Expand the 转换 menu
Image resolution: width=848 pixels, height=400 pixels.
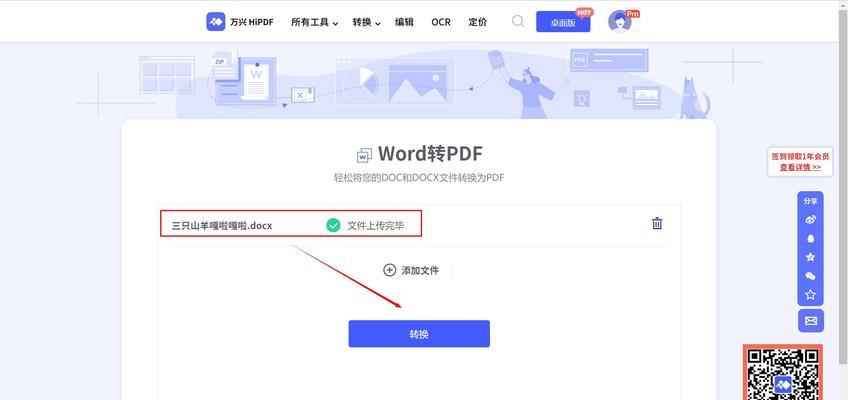pyautogui.click(x=367, y=22)
